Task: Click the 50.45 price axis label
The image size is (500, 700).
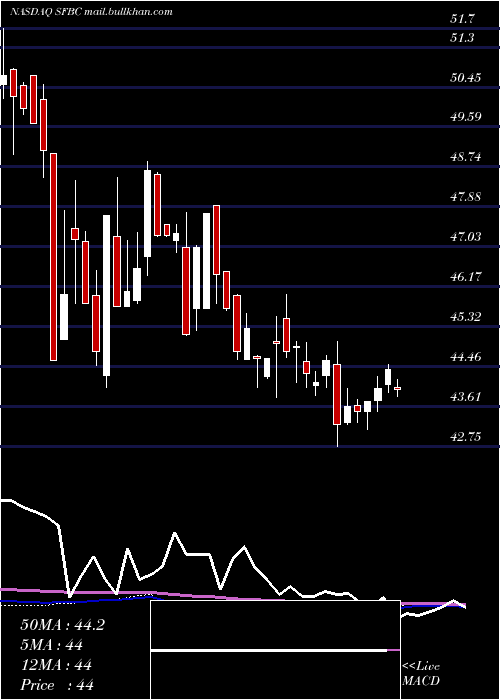Action: [466, 78]
